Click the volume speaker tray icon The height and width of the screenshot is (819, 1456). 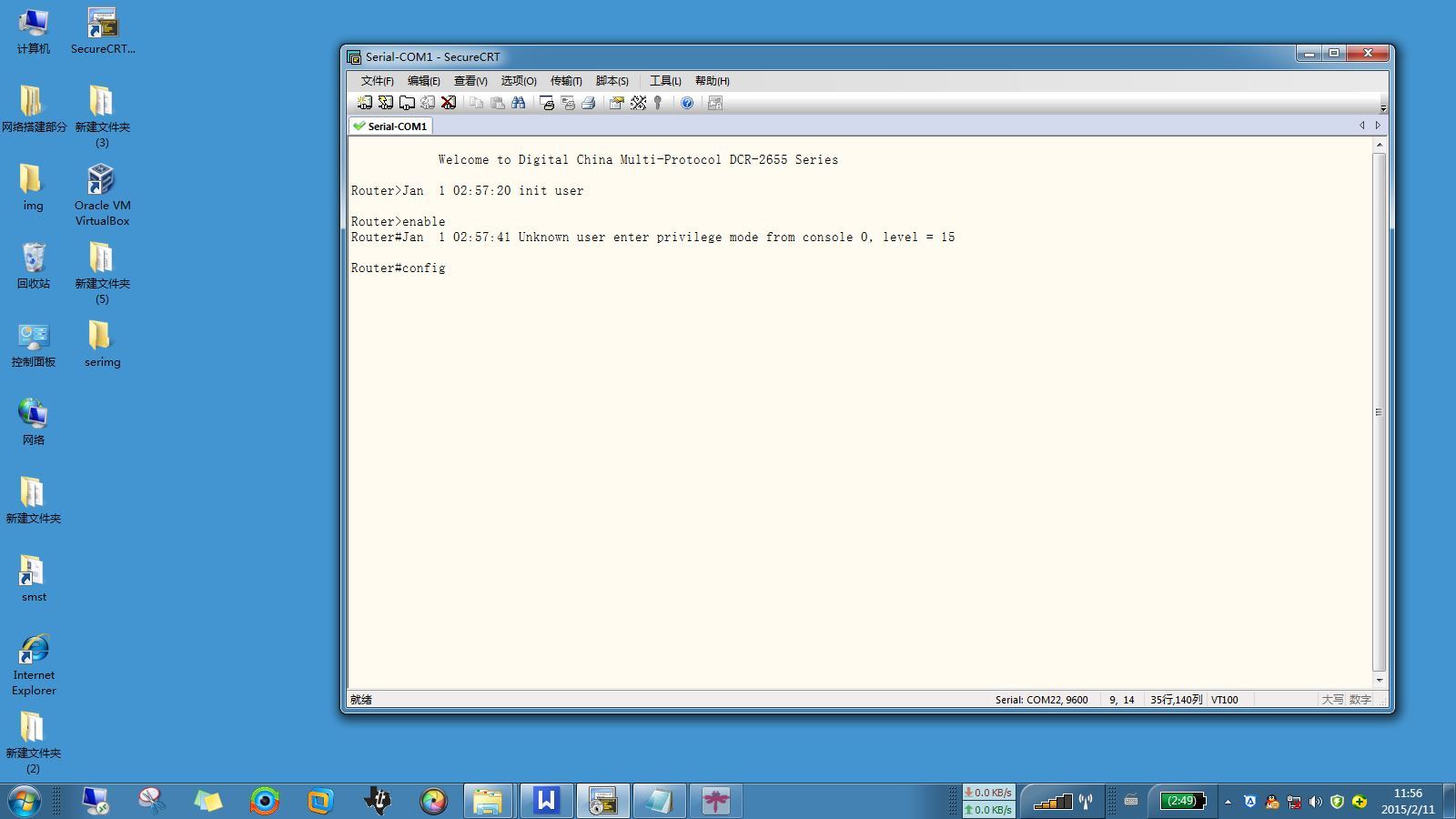coord(1315,802)
